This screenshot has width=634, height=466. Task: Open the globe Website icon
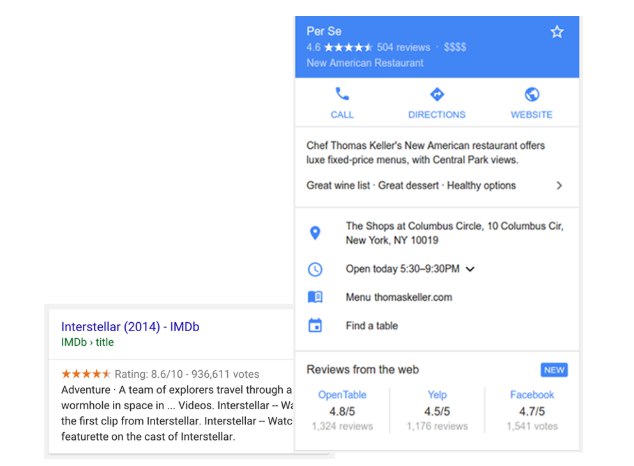(x=532, y=94)
